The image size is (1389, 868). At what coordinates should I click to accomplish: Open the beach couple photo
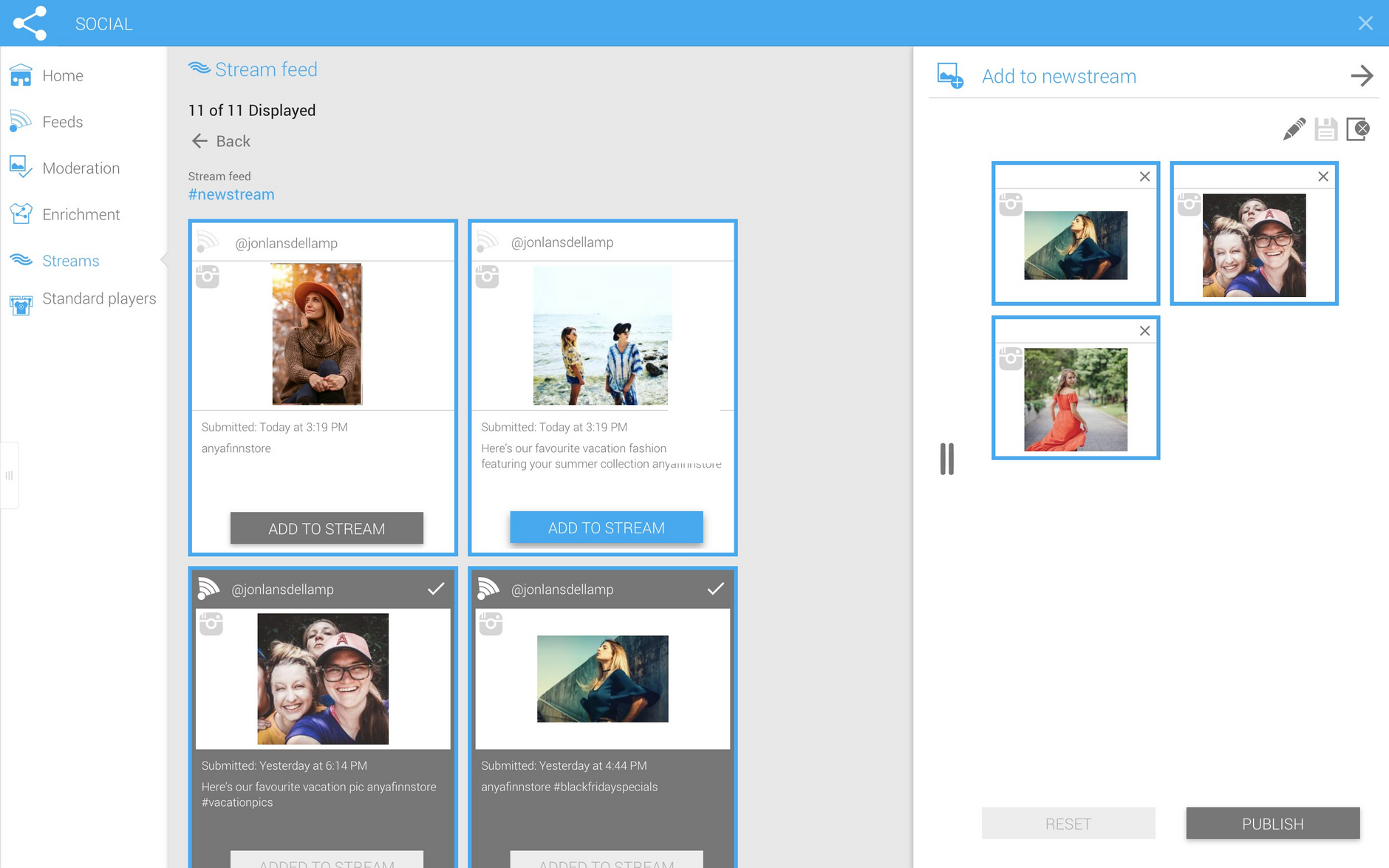601,335
